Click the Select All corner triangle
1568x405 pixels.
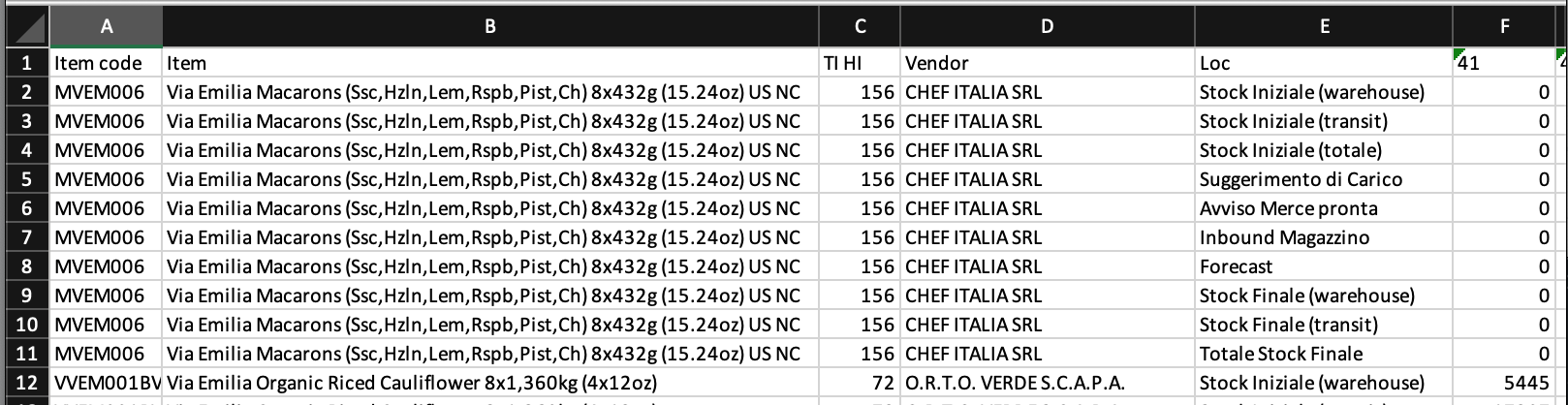26,27
